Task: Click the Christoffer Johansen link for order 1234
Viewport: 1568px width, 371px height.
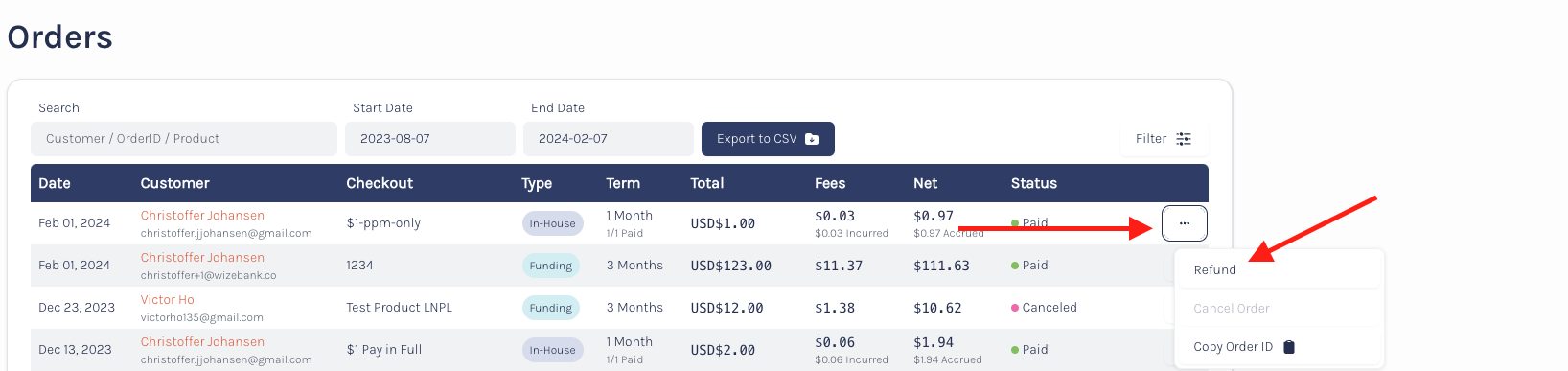Action: click(202, 258)
